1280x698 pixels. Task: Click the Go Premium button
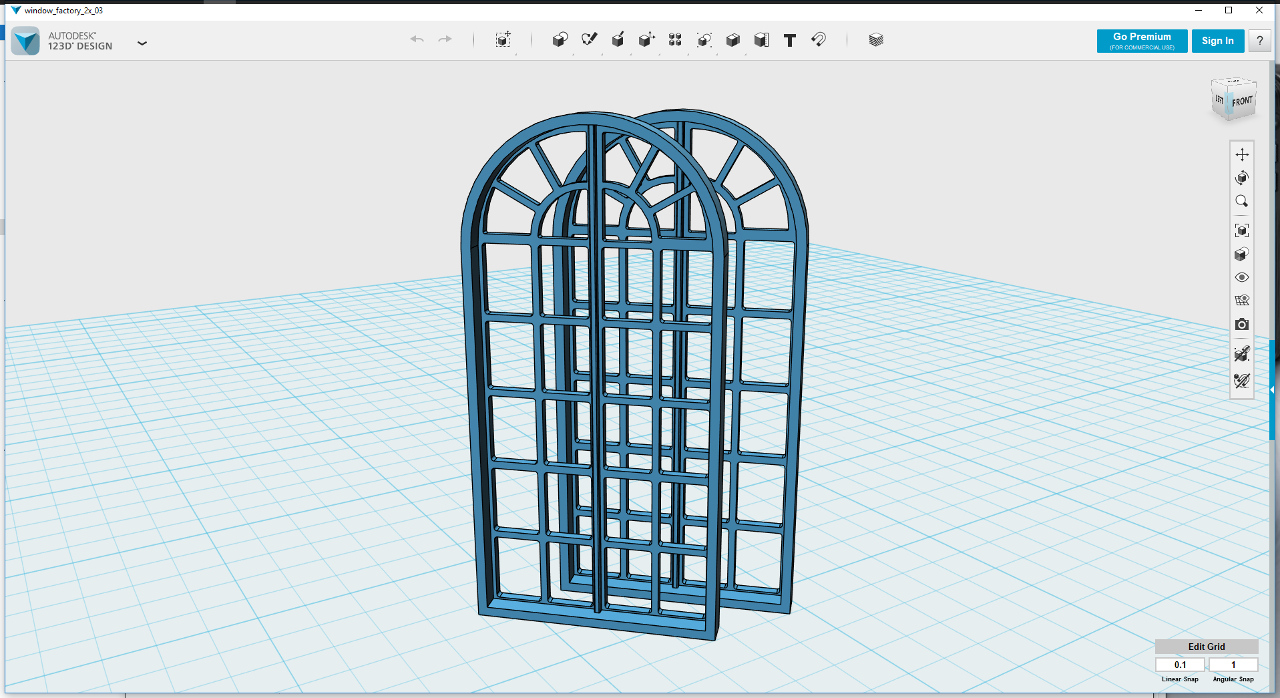tap(1142, 41)
